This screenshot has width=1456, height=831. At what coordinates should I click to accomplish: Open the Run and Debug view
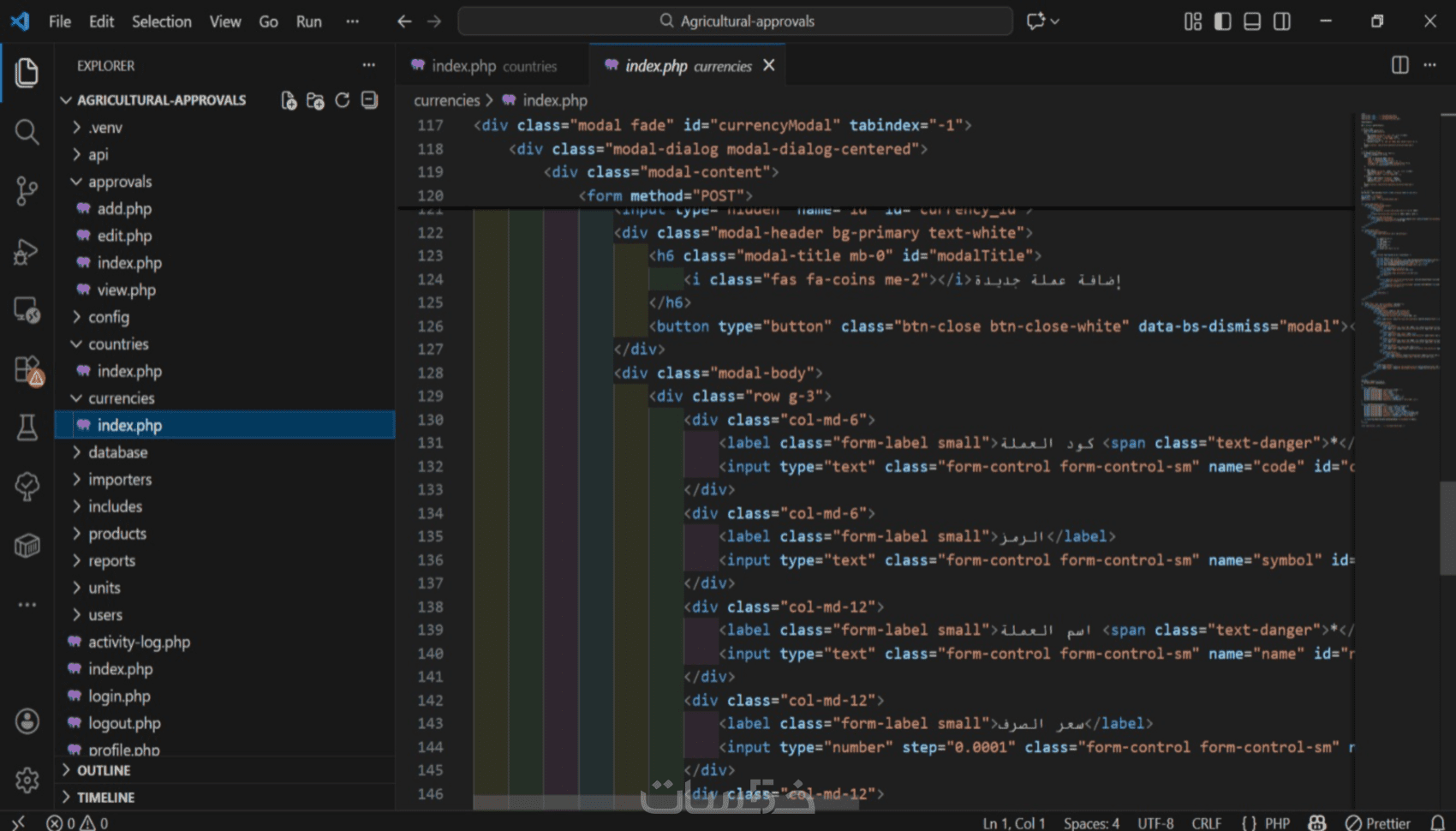coord(27,251)
